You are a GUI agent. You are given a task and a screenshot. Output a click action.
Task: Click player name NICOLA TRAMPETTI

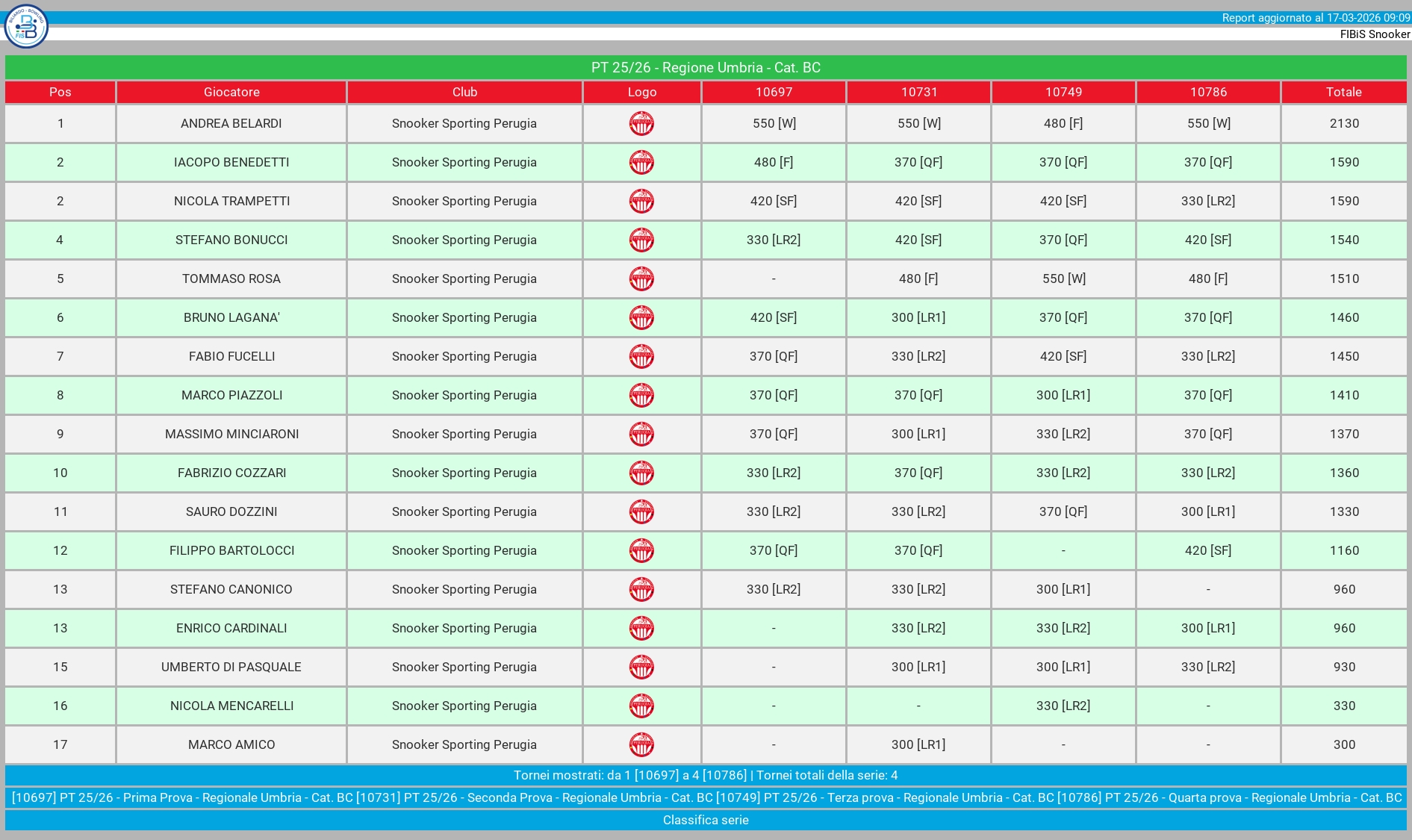pos(231,201)
